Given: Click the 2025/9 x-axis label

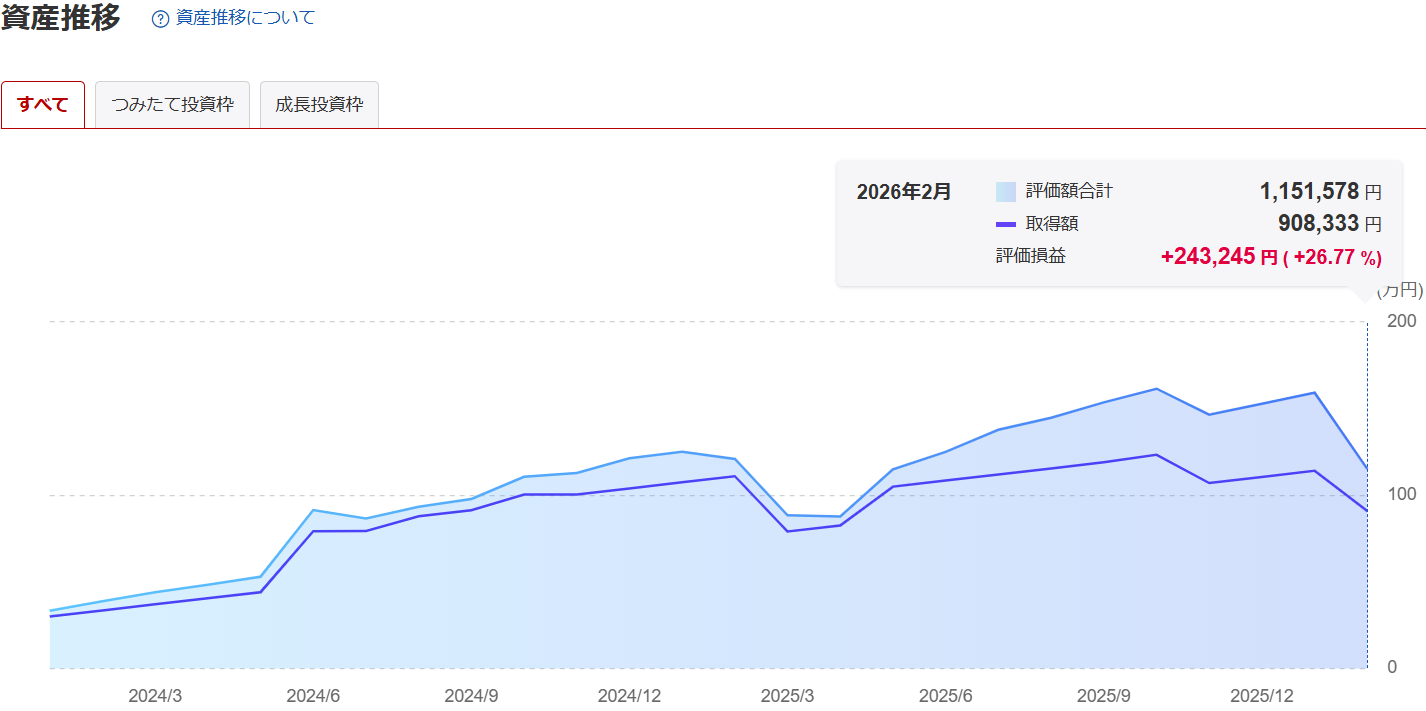Looking at the screenshot, I should pos(1103,696).
